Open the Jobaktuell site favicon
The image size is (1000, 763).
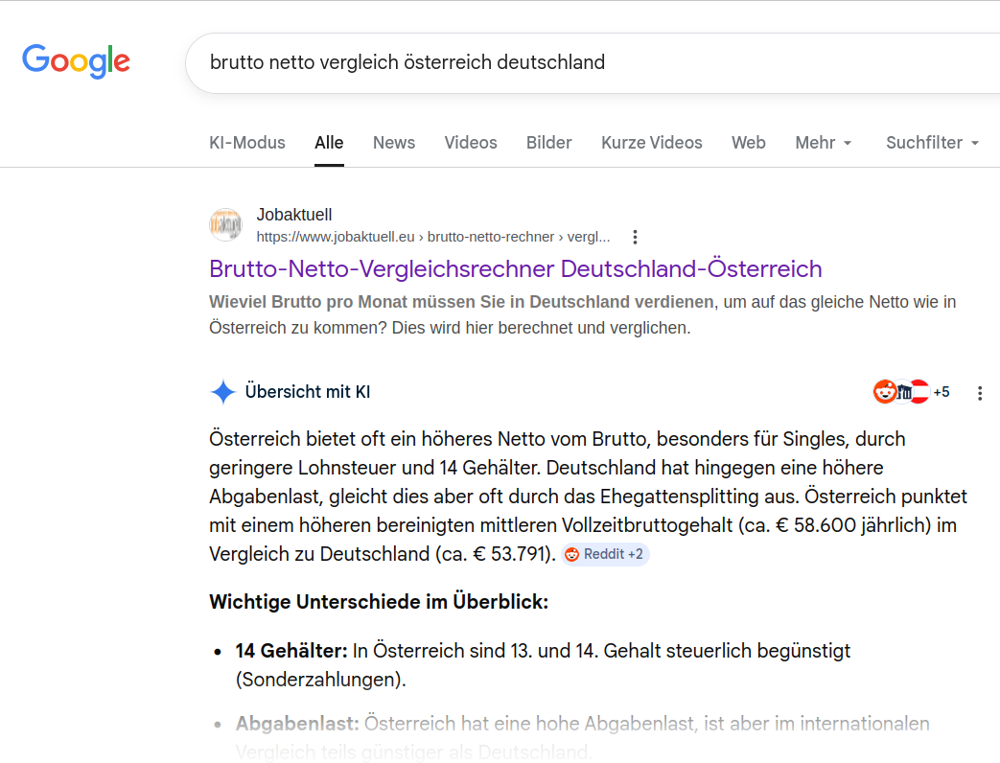pyautogui.click(x=226, y=225)
